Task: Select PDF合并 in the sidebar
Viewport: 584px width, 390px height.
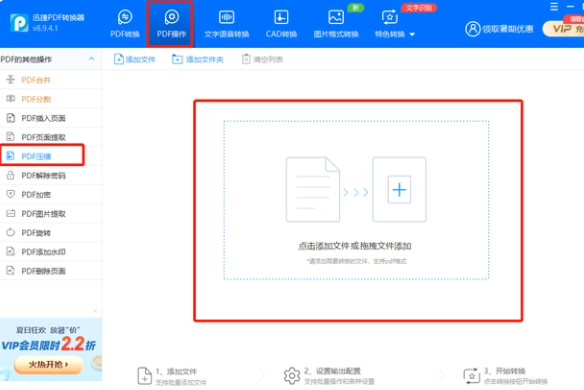Action: [x=51, y=80]
